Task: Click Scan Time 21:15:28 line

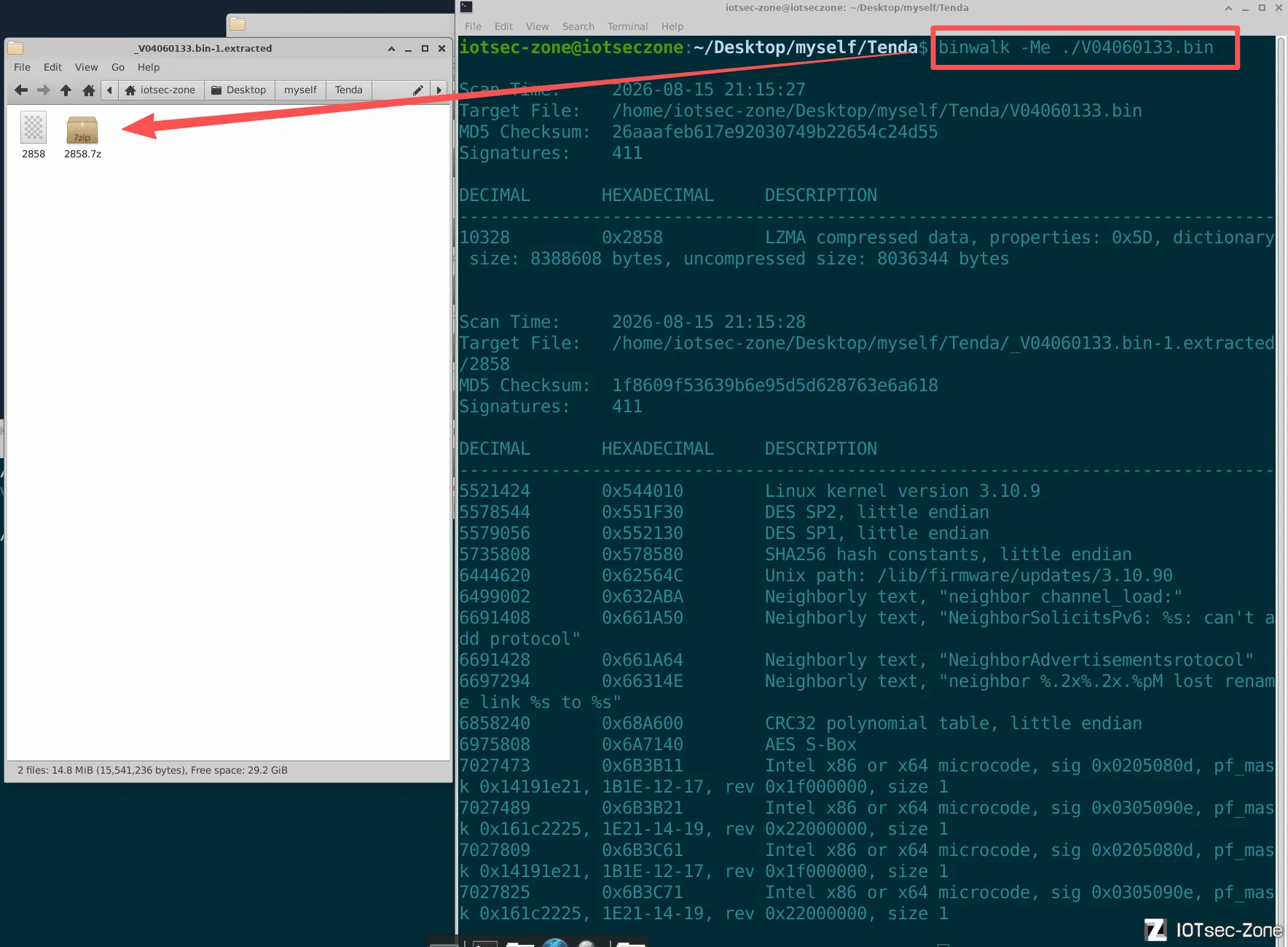Action: point(632,322)
